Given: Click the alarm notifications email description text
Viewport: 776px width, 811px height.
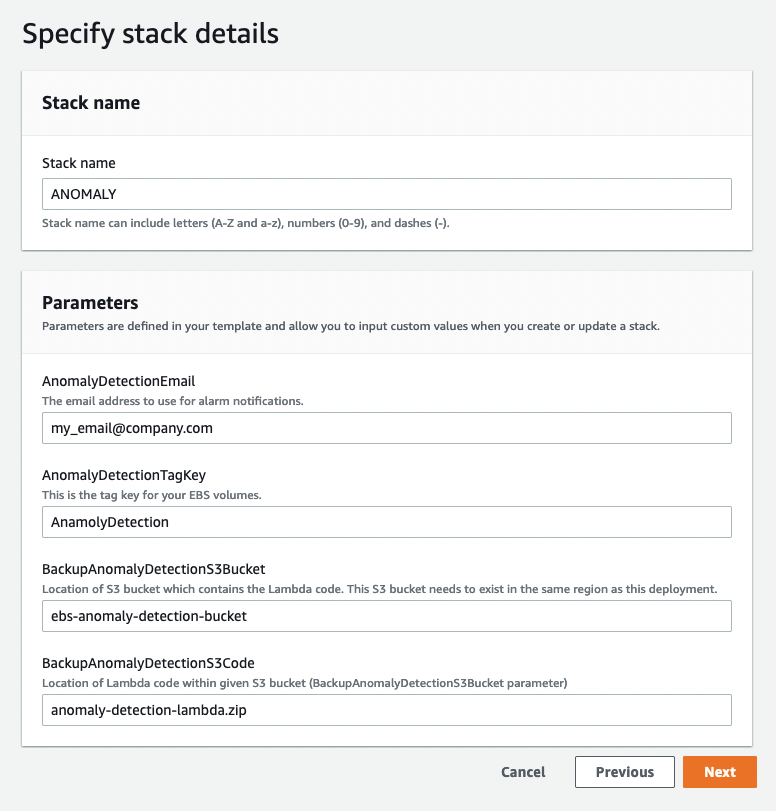Looking at the screenshot, I should (174, 401).
